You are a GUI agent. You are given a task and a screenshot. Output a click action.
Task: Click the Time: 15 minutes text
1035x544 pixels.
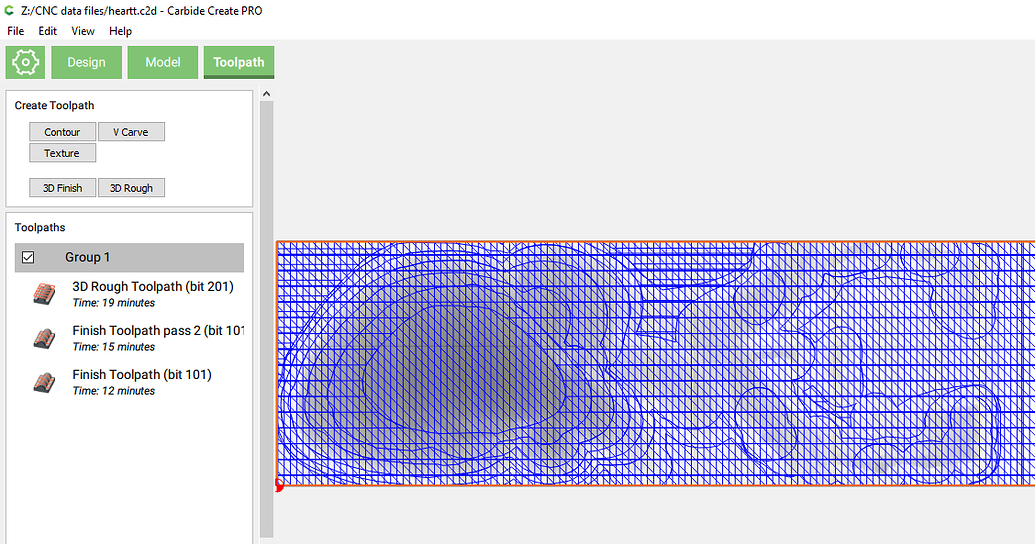(x=114, y=347)
